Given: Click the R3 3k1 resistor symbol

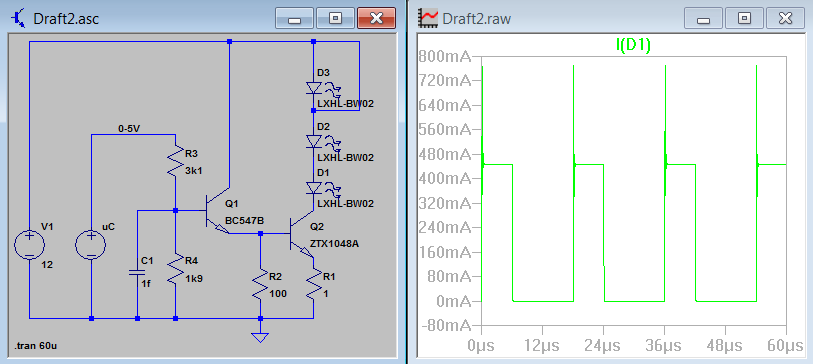Looking at the screenshot, I should [x=175, y=160].
